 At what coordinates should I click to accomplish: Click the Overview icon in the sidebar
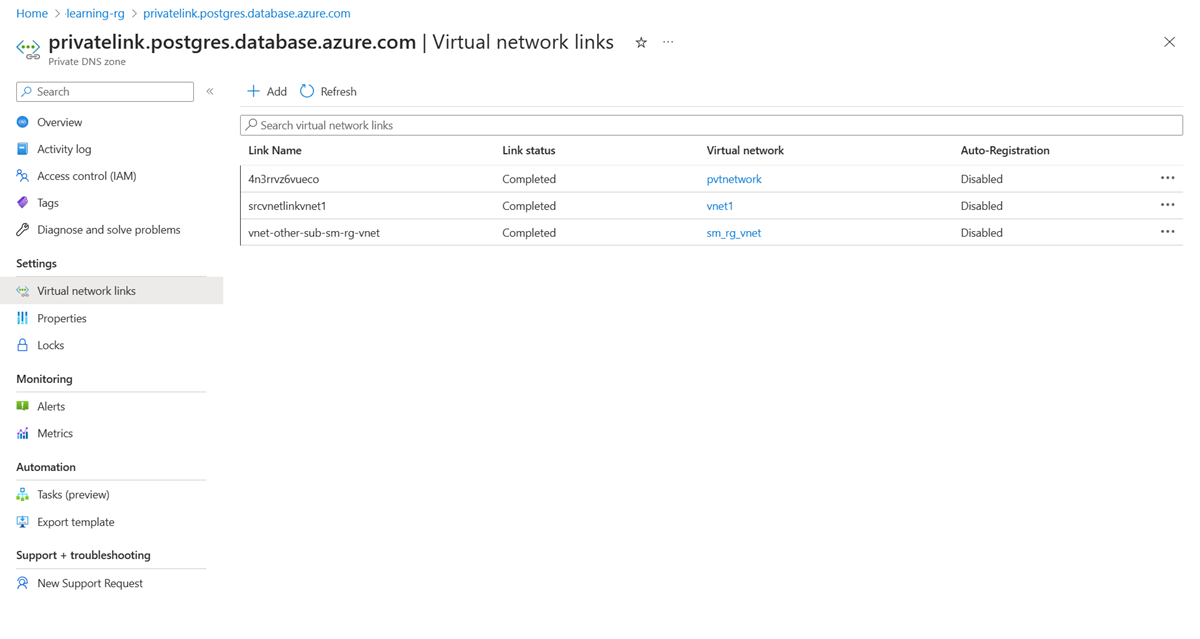tap(23, 122)
